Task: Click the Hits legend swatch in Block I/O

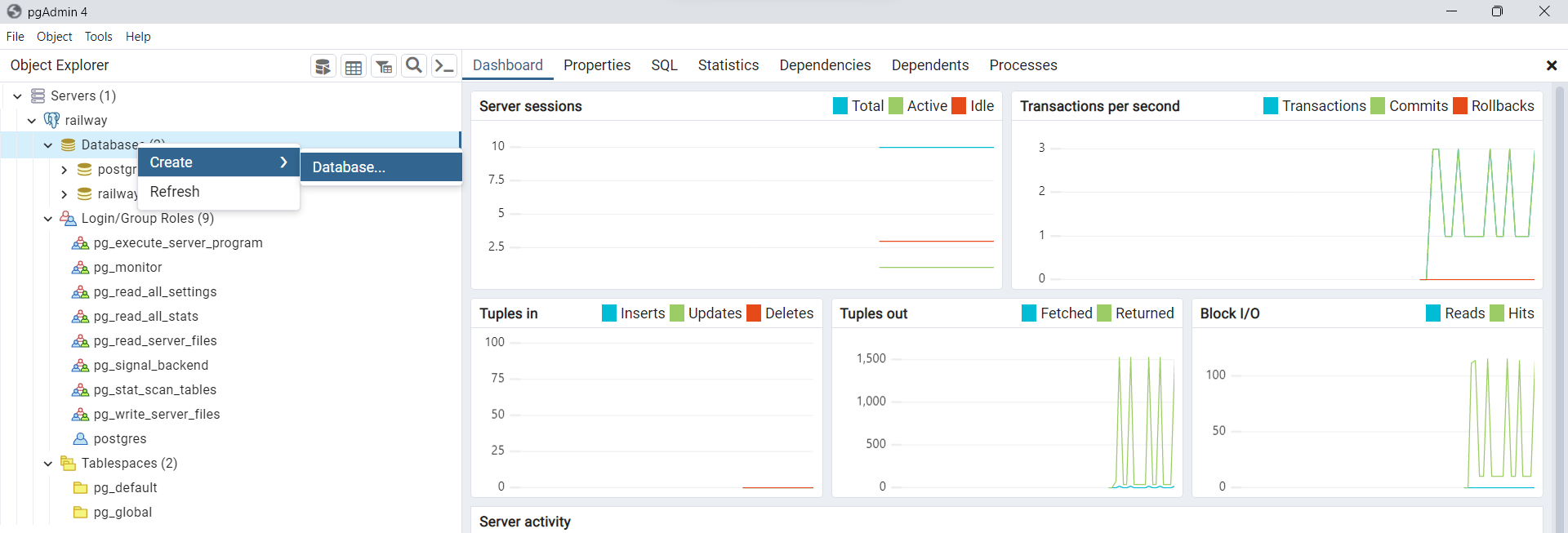Action: pyautogui.click(x=1497, y=313)
